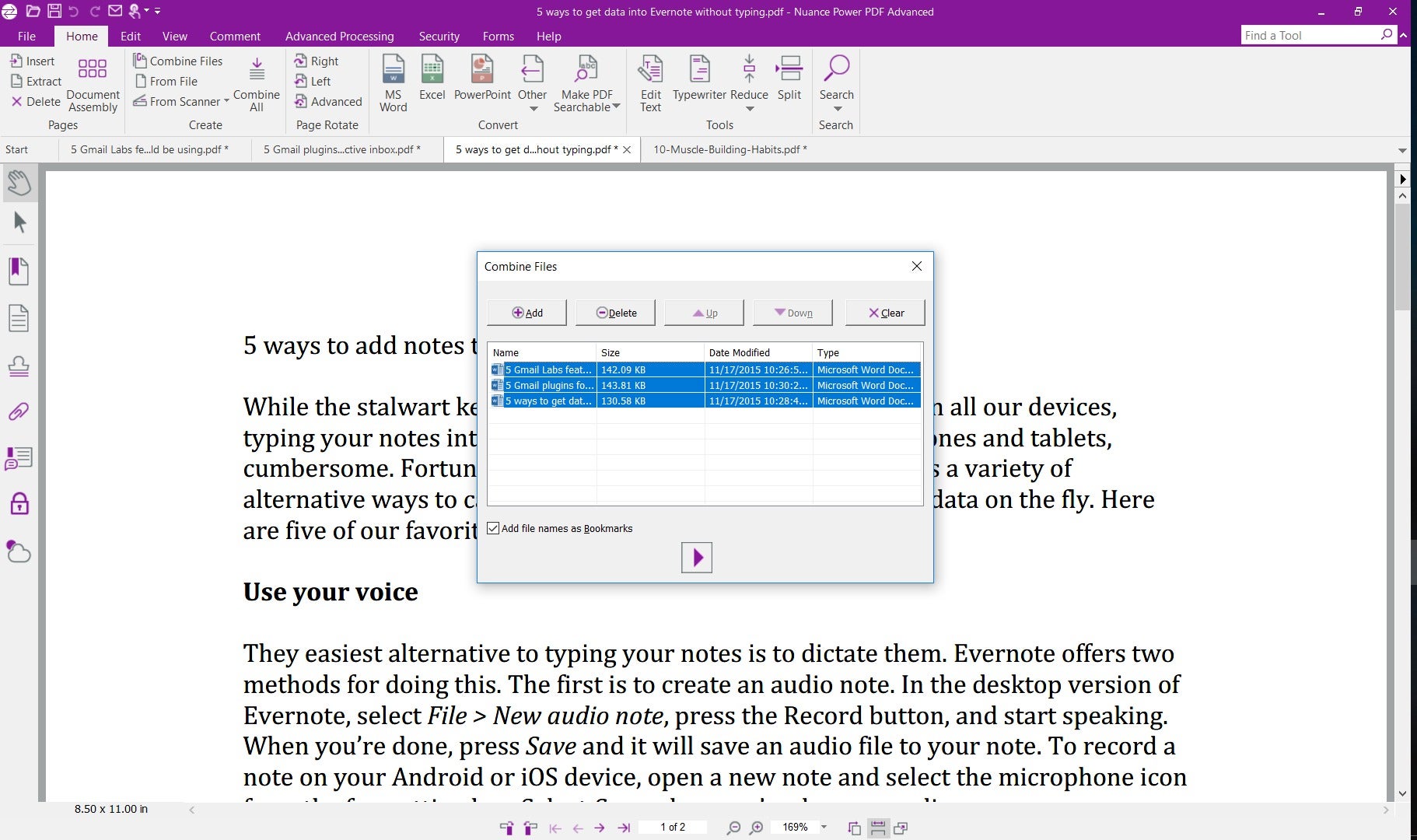Switch to the Comment ribbon tab
The height and width of the screenshot is (840, 1417).
pos(235,36)
